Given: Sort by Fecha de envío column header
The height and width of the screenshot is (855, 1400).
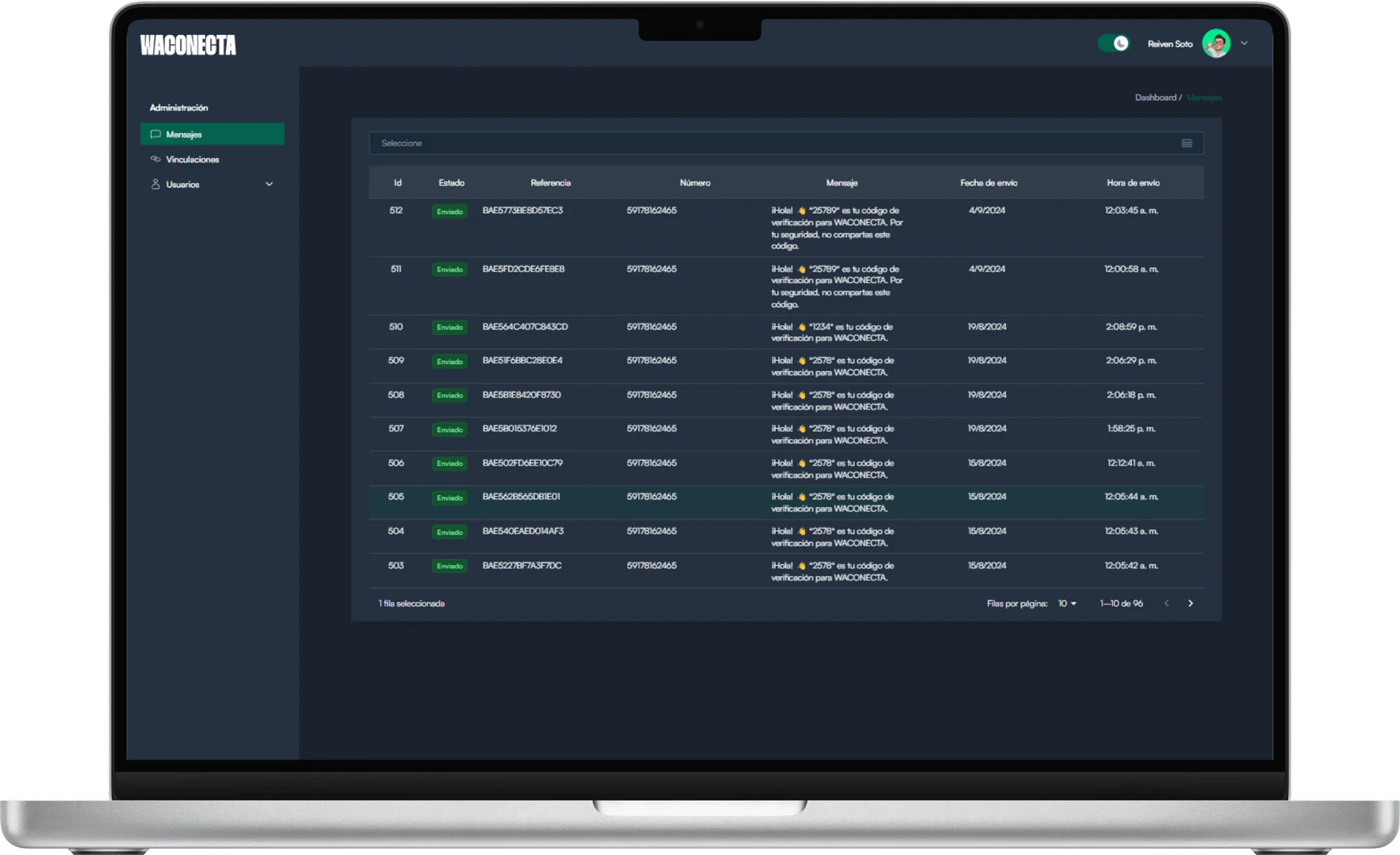Looking at the screenshot, I should click(988, 183).
